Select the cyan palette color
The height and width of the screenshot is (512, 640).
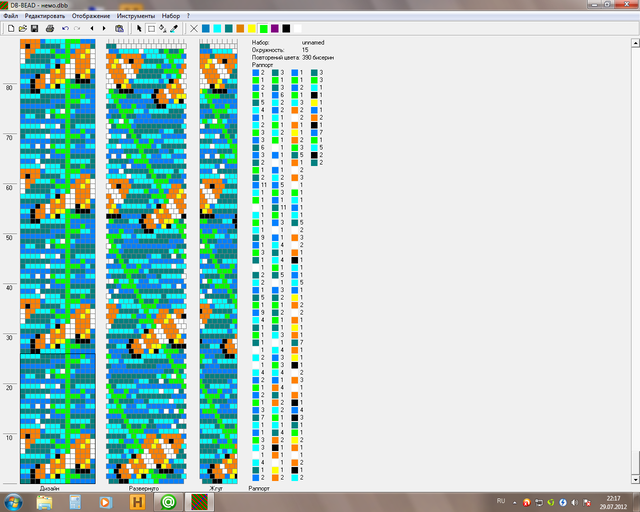(x=217, y=29)
